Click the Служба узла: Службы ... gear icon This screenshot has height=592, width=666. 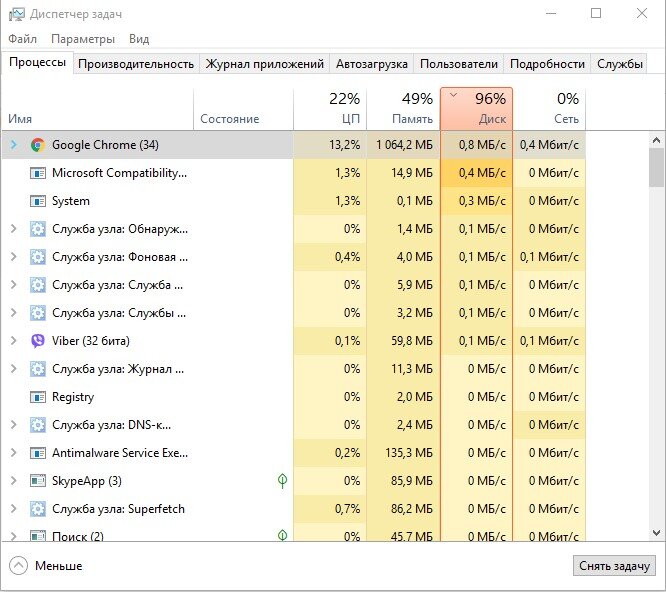(x=38, y=313)
